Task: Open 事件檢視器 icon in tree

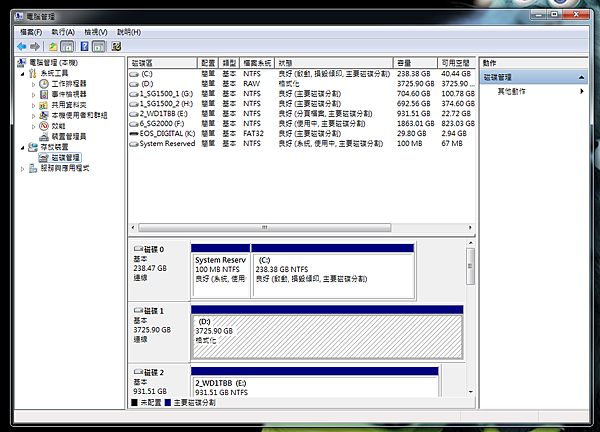Action: (44, 94)
